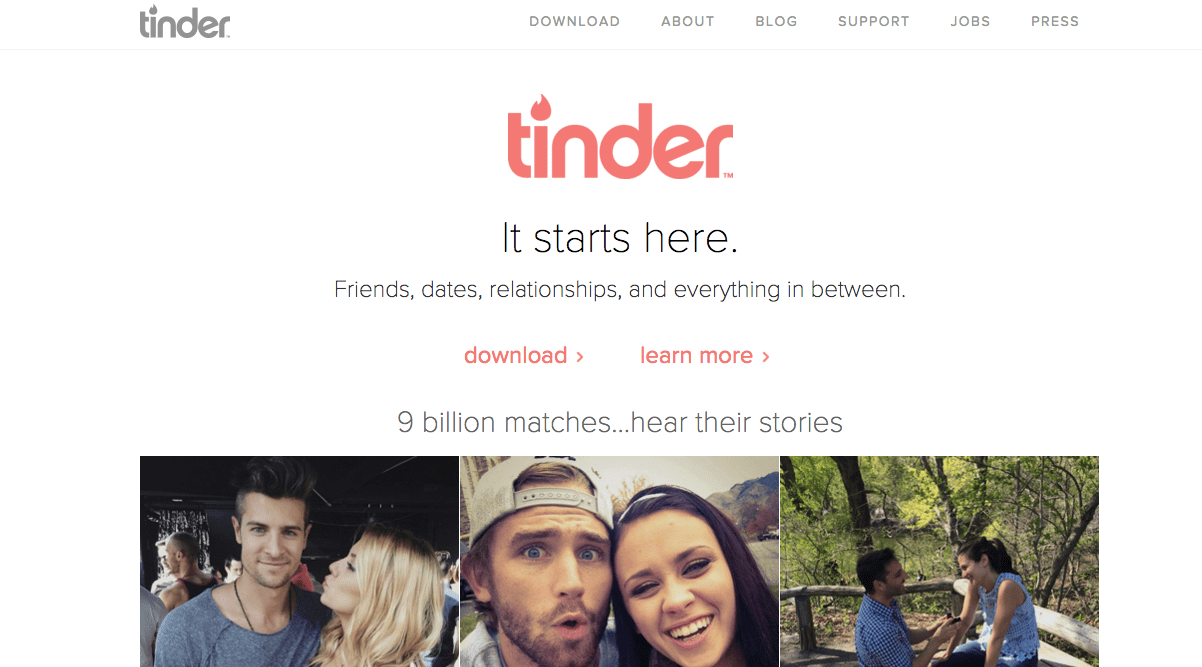Click the "It starts here." headline
This screenshot has width=1202, height=667.
coord(620,239)
